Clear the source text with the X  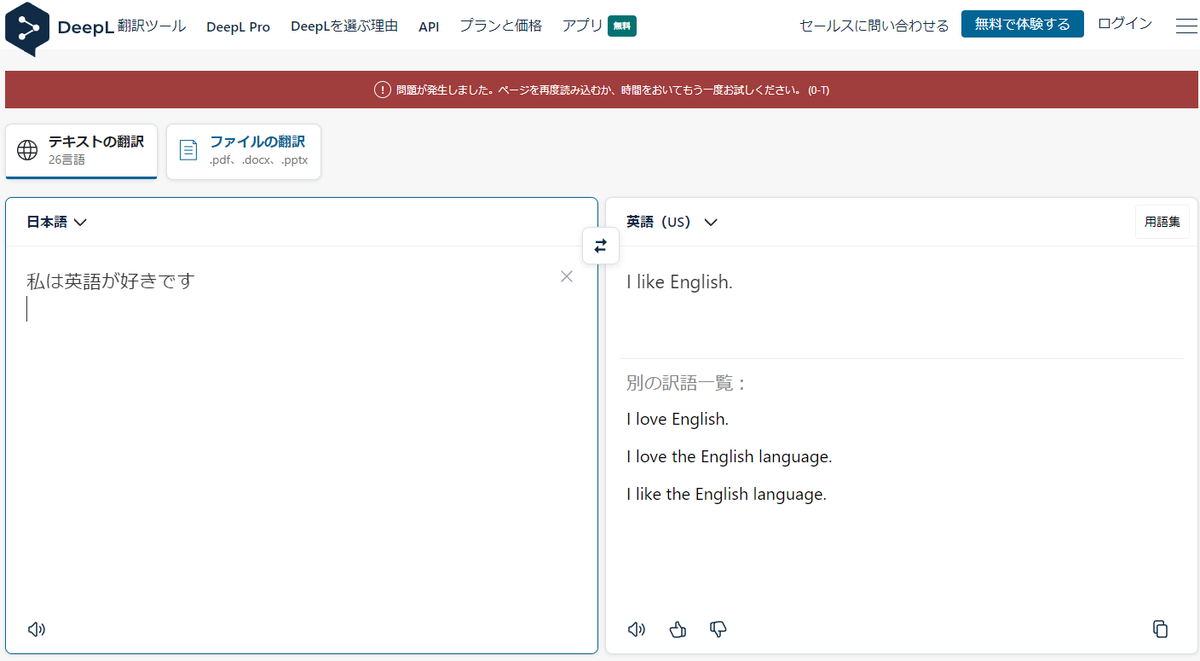567,277
